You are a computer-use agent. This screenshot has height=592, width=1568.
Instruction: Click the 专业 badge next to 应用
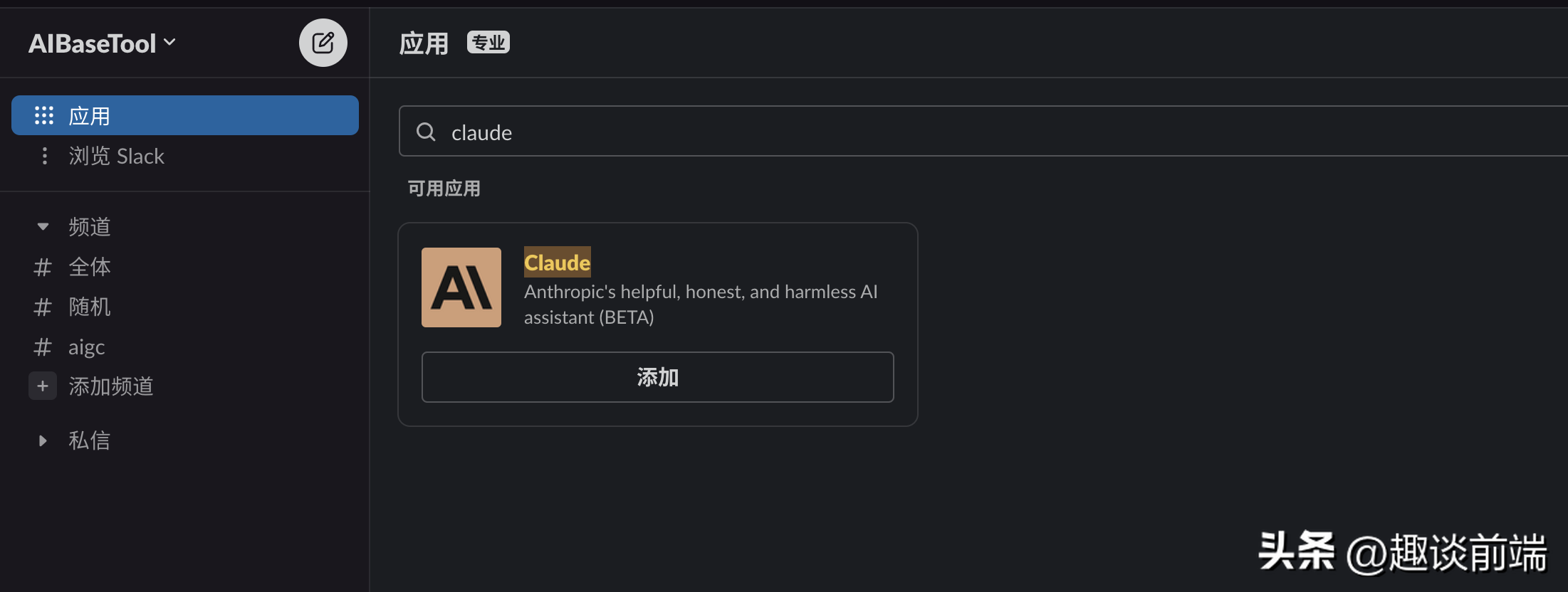488,42
